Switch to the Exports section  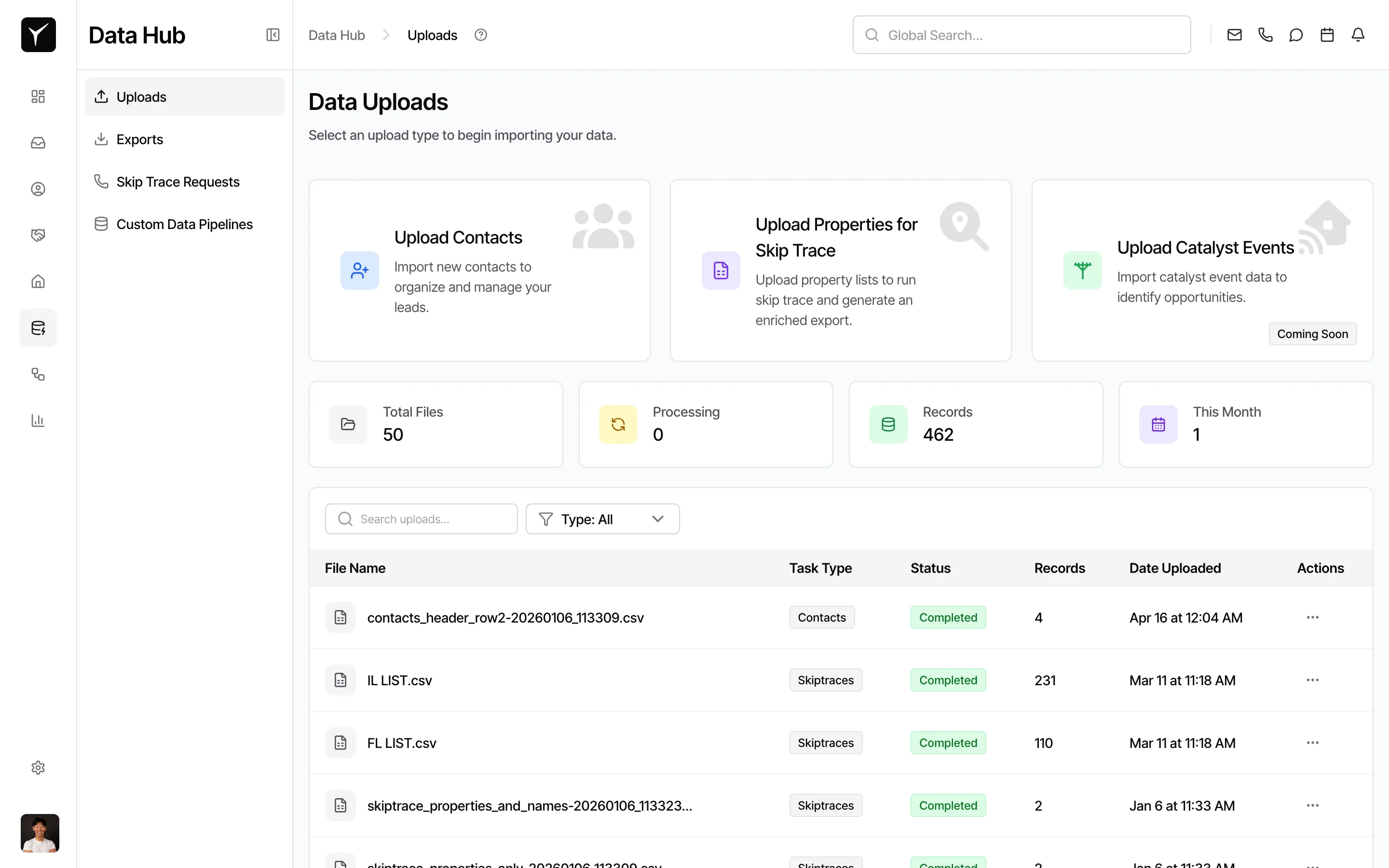pyautogui.click(x=140, y=139)
